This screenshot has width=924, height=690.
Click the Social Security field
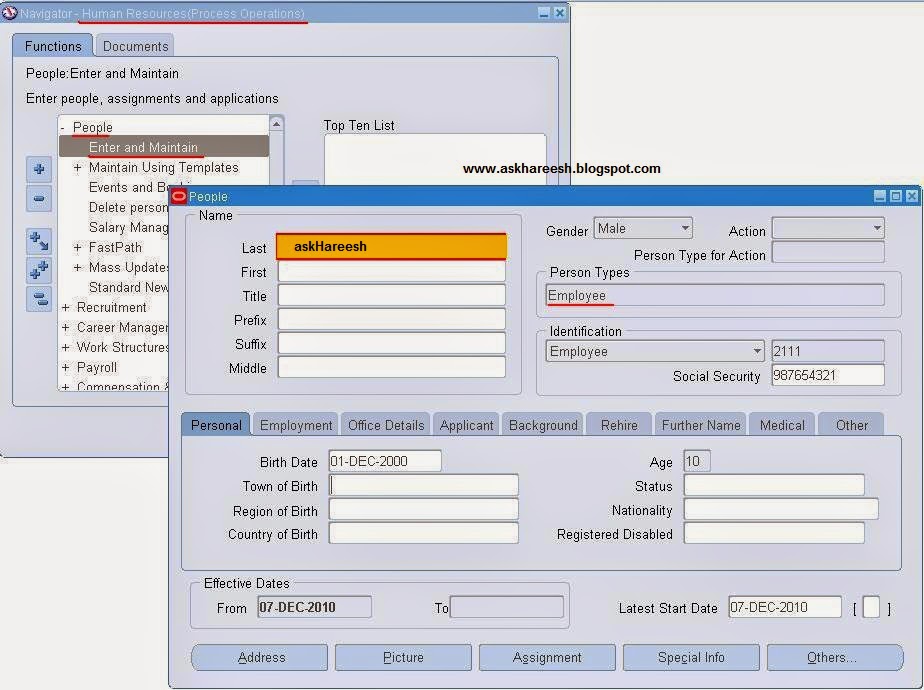coord(828,375)
